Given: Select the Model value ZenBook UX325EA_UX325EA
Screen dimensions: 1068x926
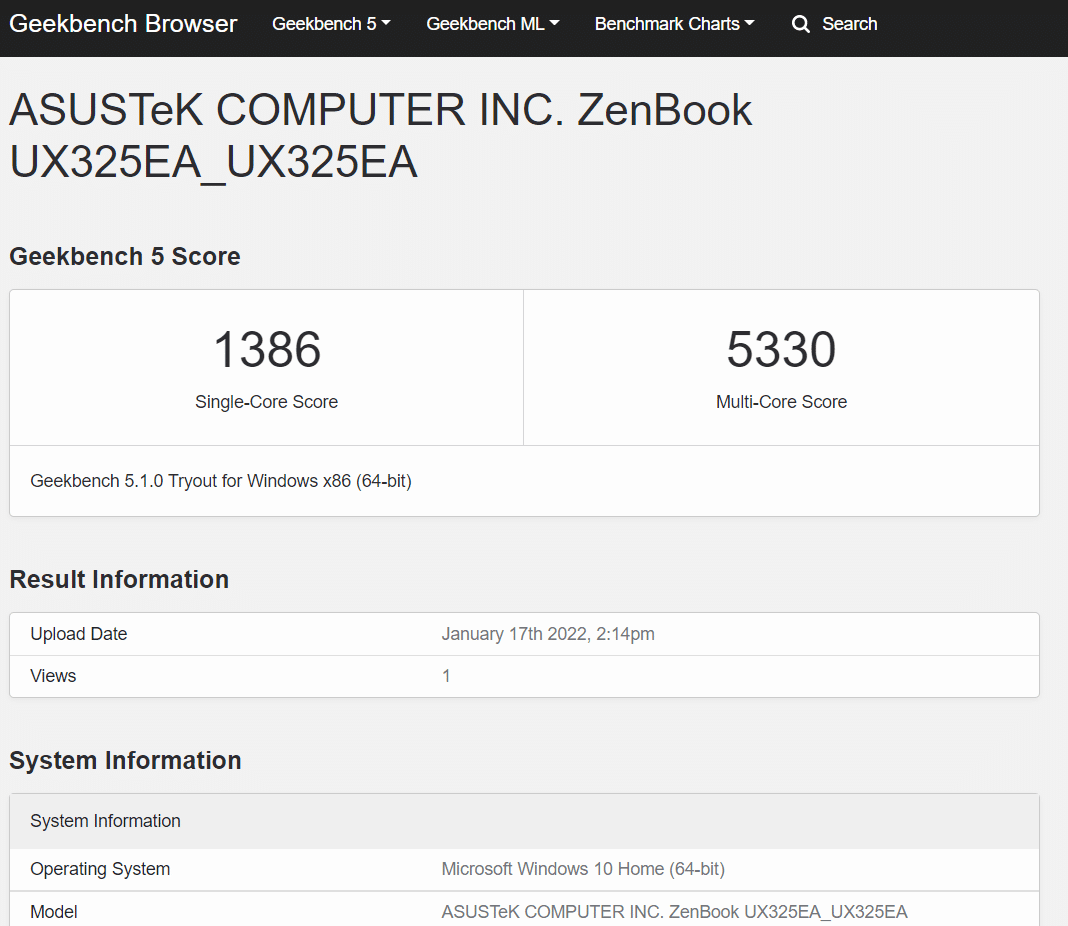Looking at the screenshot, I should (674, 912).
